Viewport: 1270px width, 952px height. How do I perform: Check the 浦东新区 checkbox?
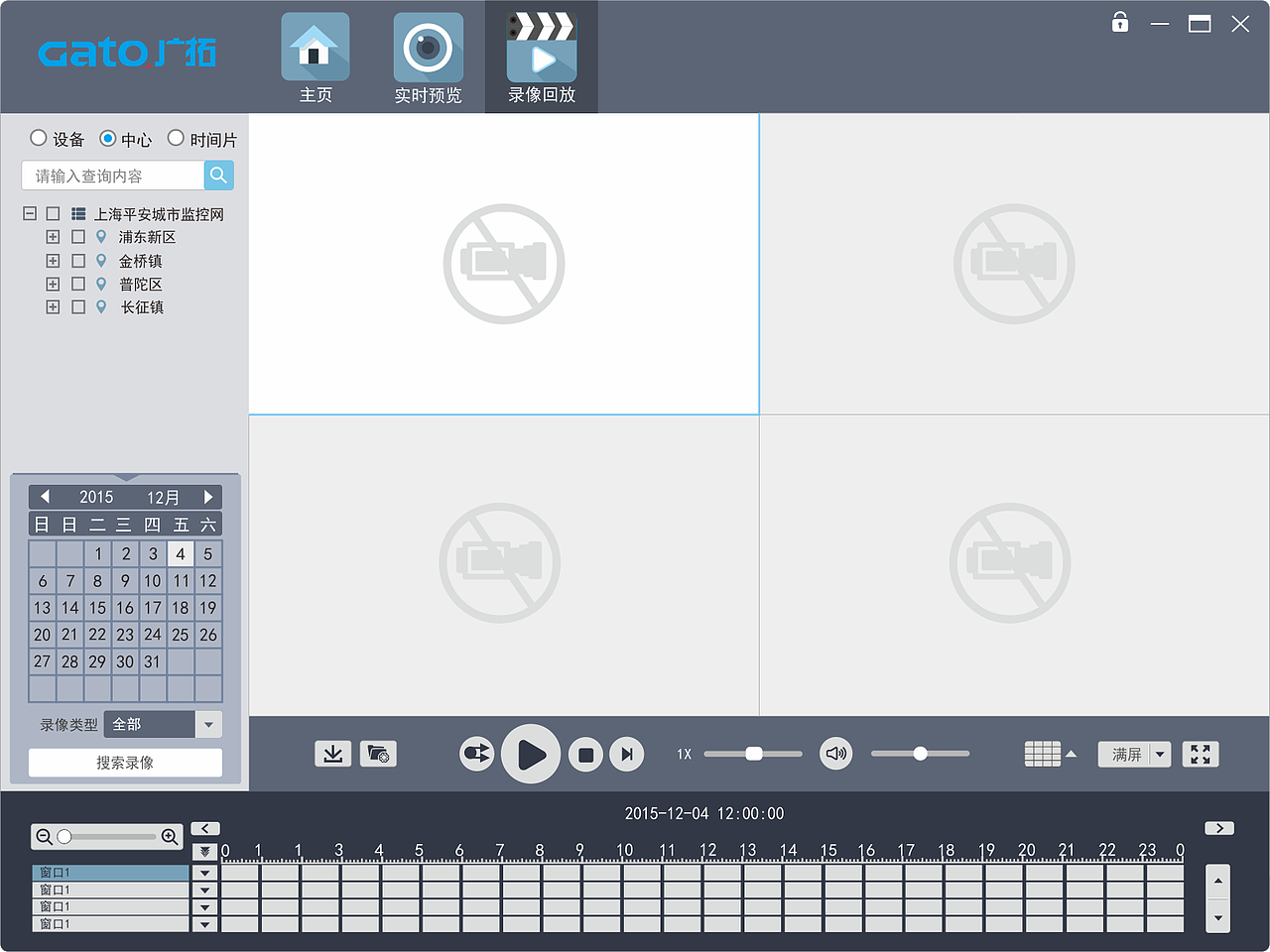pos(78,237)
